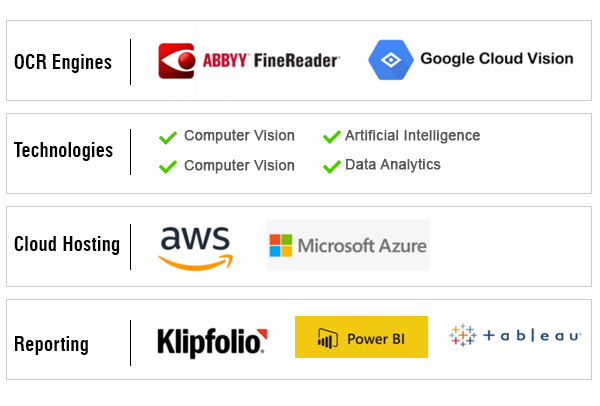Select the Google Cloud Vision hexagon icon

coord(391,60)
